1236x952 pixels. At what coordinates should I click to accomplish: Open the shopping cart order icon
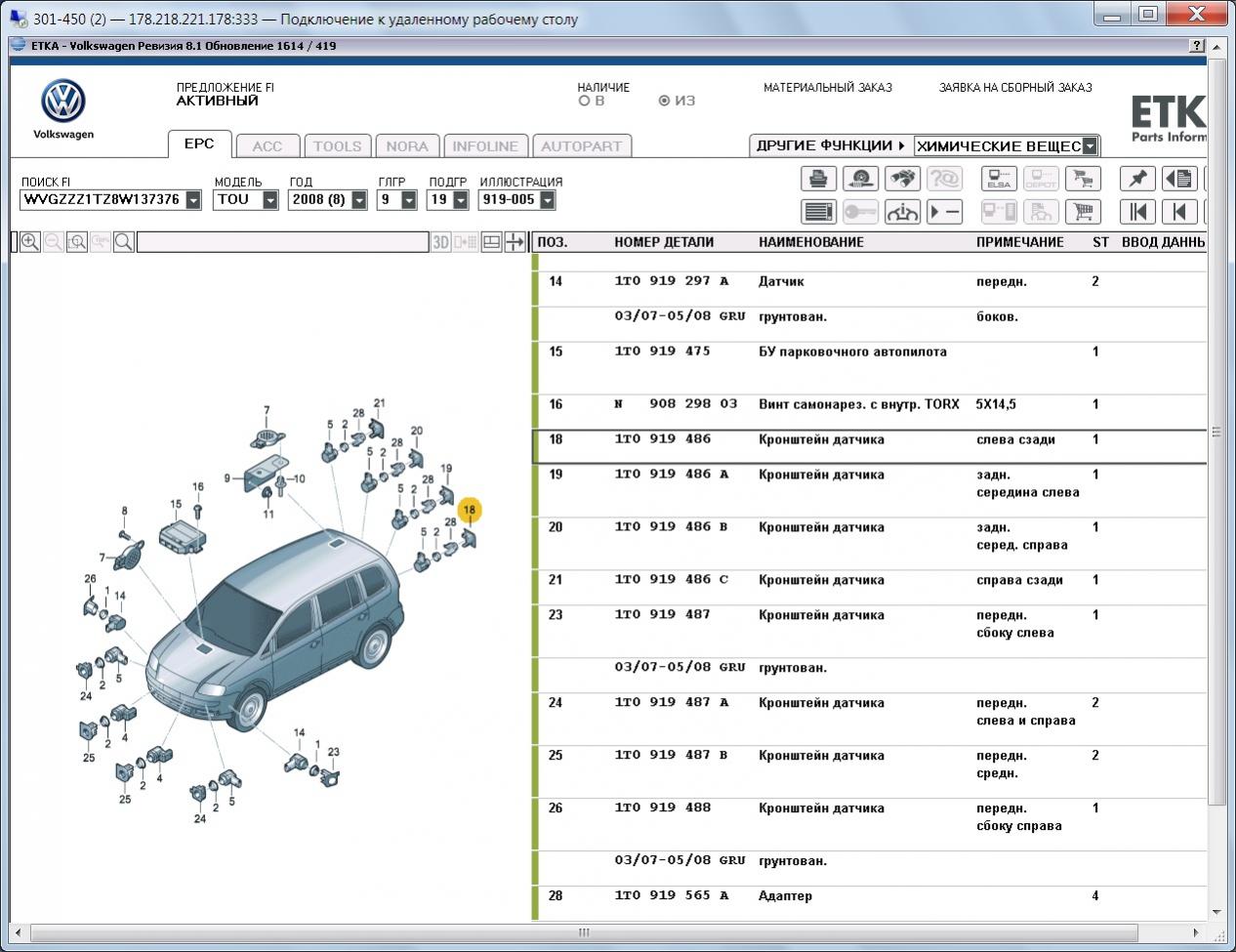pos(1082,212)
